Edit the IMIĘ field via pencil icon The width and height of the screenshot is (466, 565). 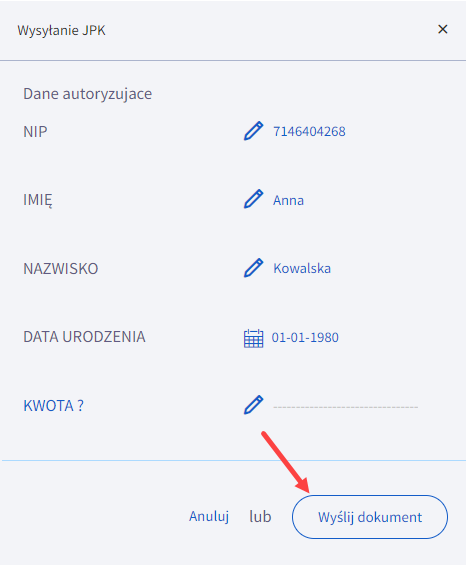(x=253, y=199)
